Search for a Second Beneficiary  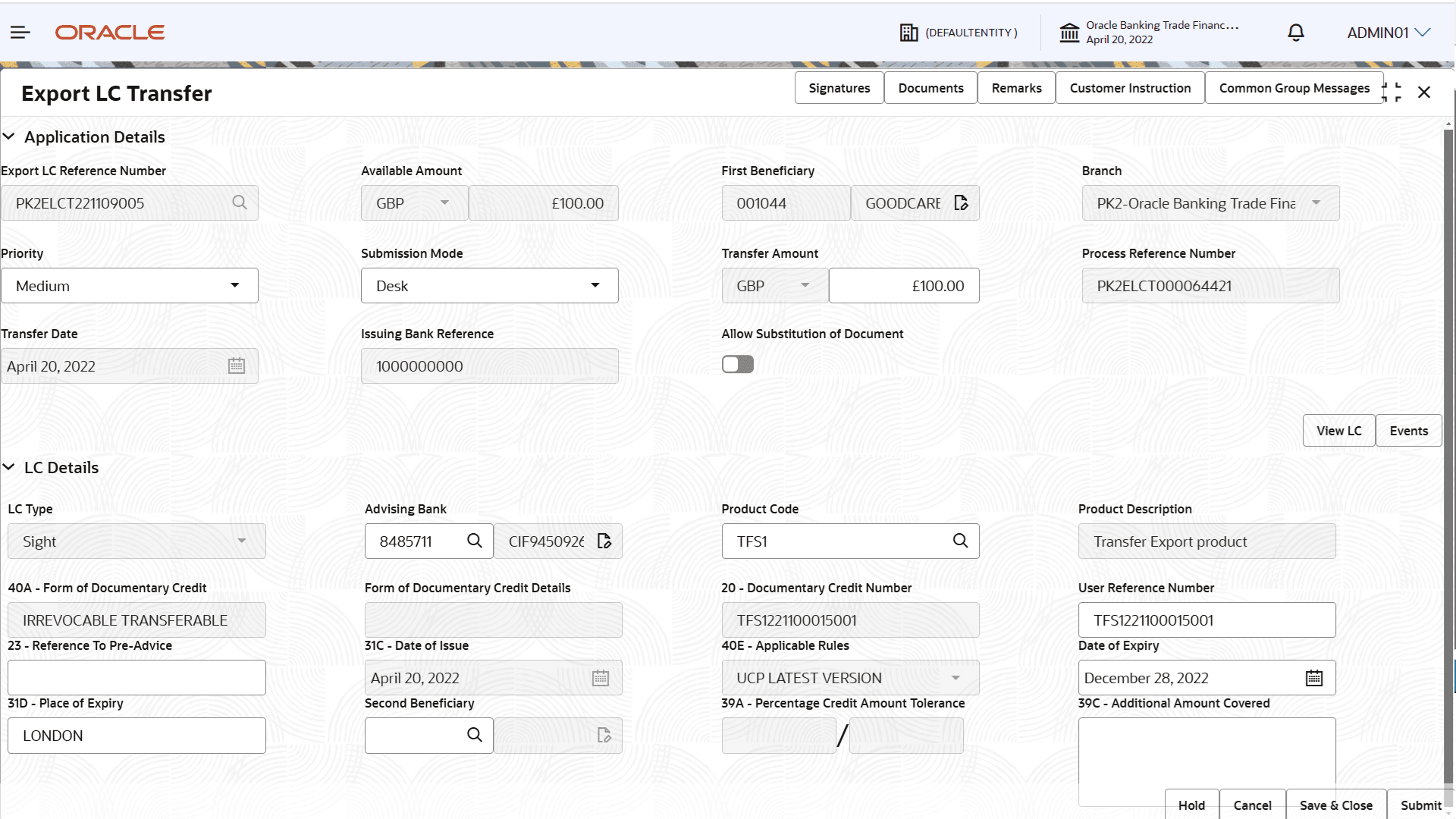(475, 735)
